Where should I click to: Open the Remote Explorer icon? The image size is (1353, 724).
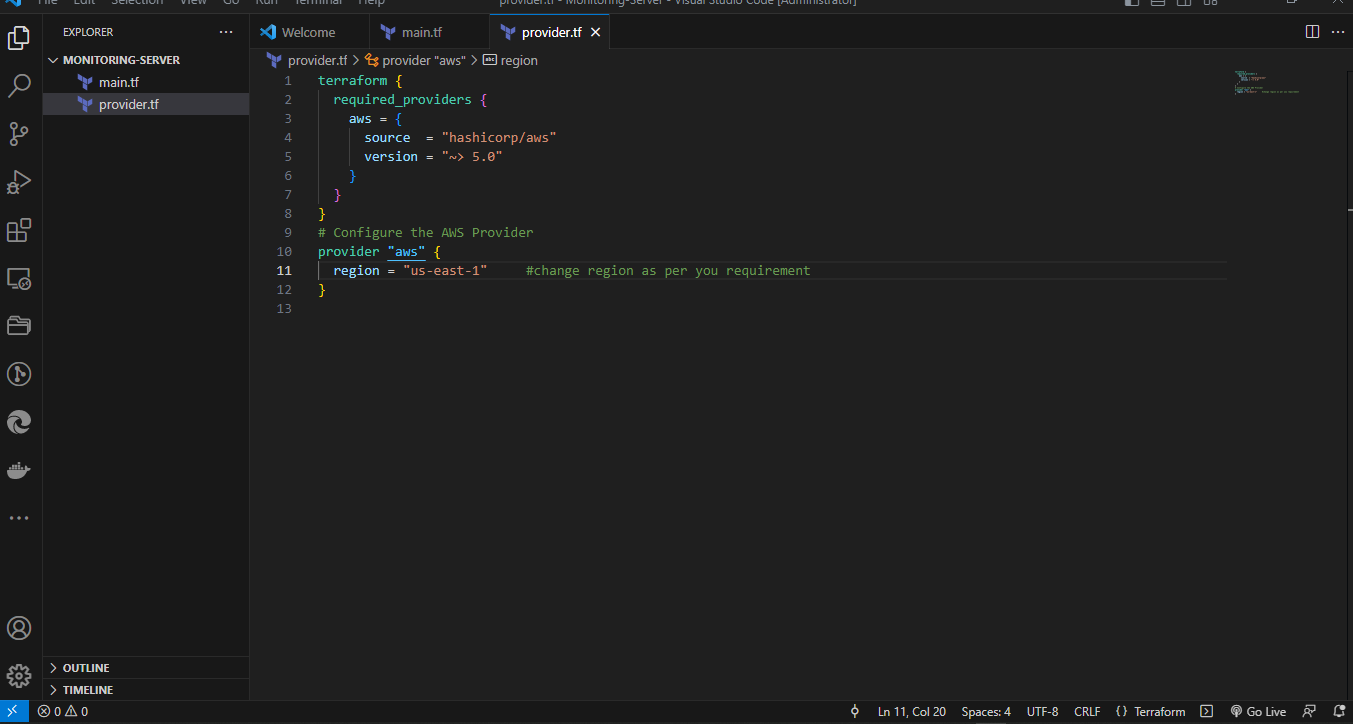click(x=19, y=279)
